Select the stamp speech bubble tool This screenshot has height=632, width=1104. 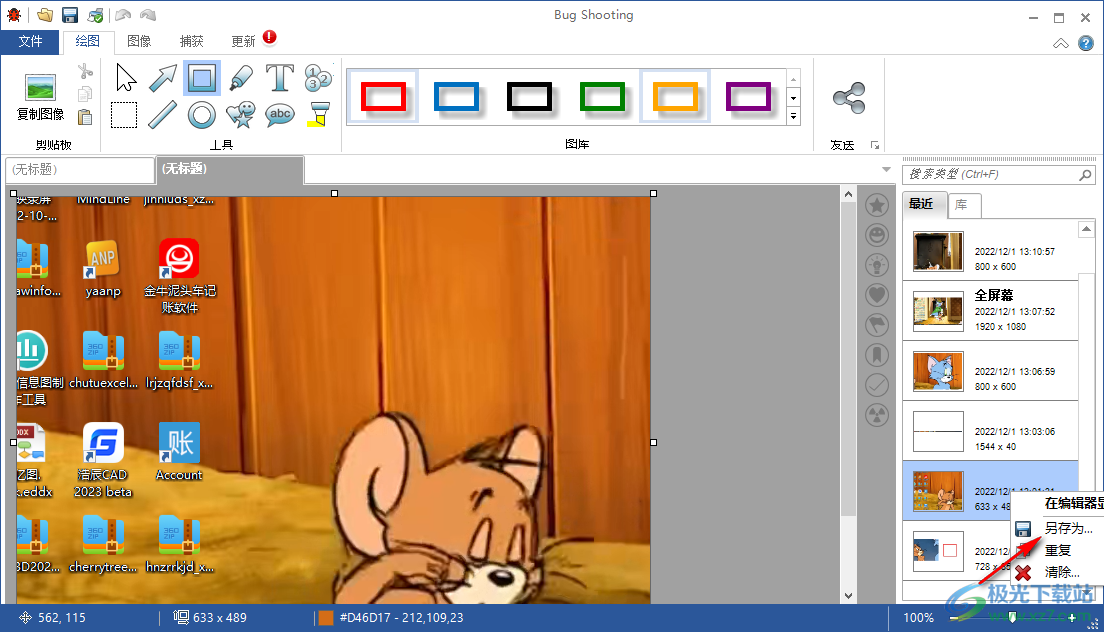241,115
